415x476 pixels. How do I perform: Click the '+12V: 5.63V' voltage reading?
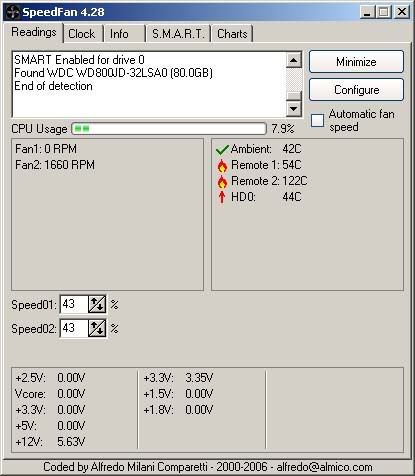point(50,442)
